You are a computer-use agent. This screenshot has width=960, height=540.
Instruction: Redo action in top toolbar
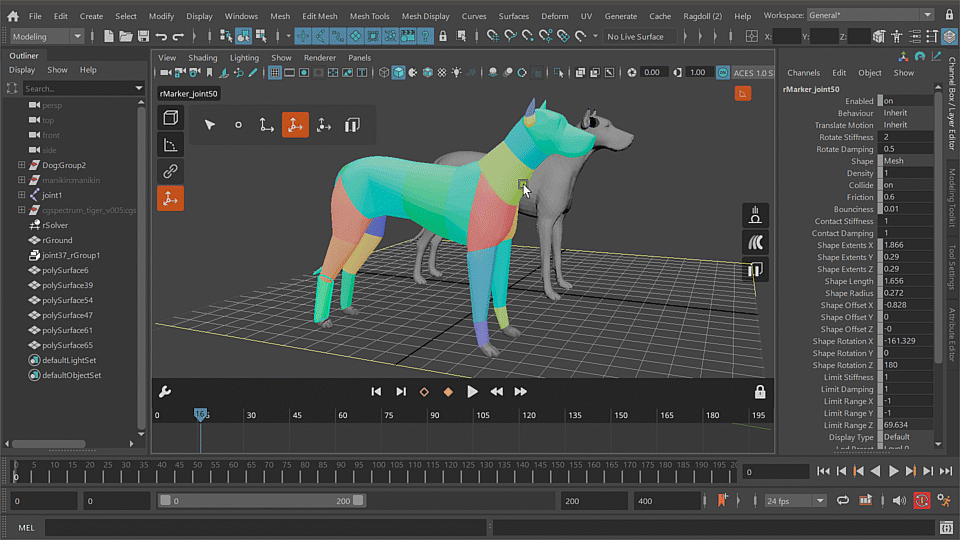pos(178,37)
